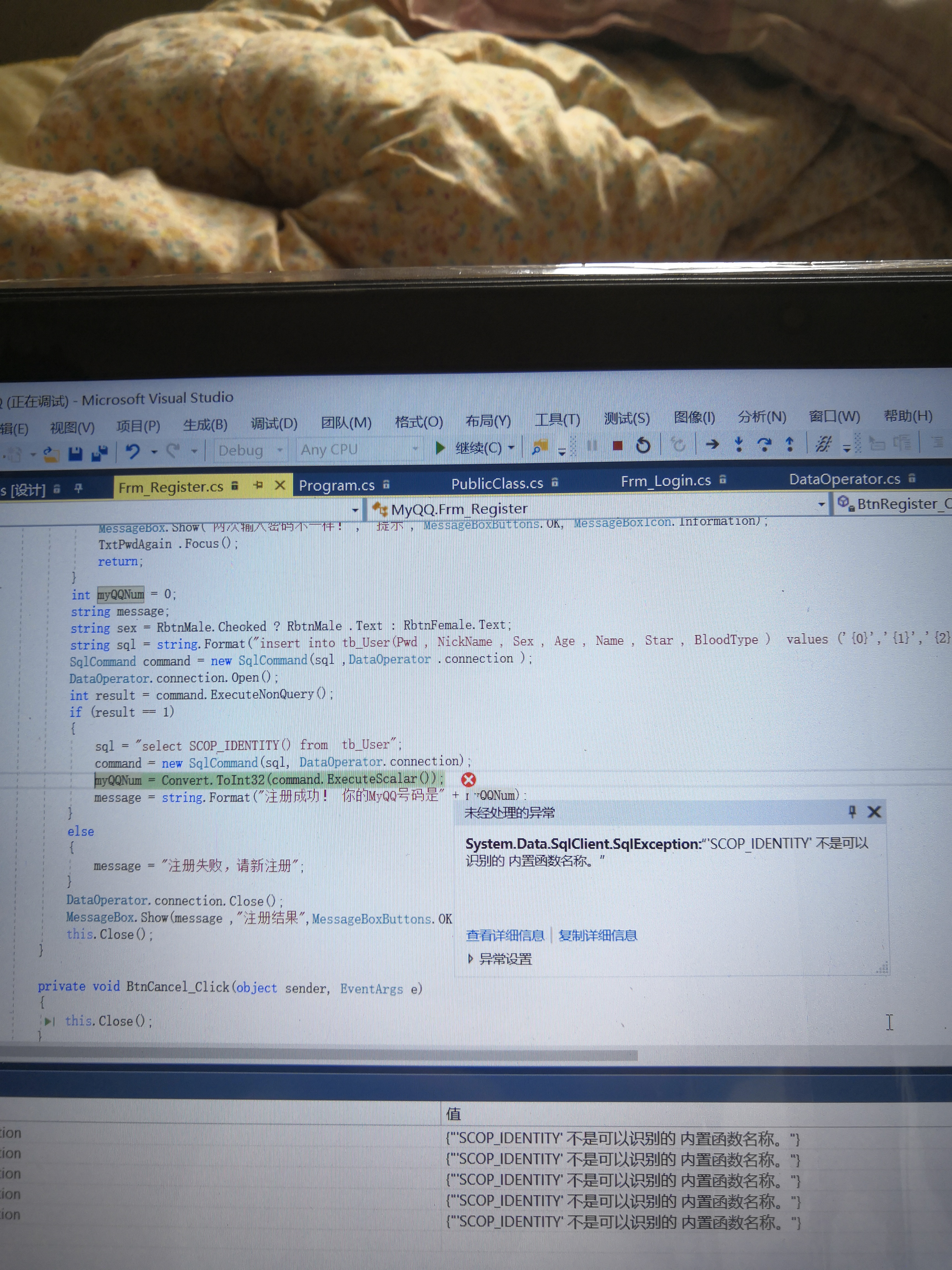The image size is (952, 1270).
Task: Open the 格式(O) menu
Action: coord(419,421)
